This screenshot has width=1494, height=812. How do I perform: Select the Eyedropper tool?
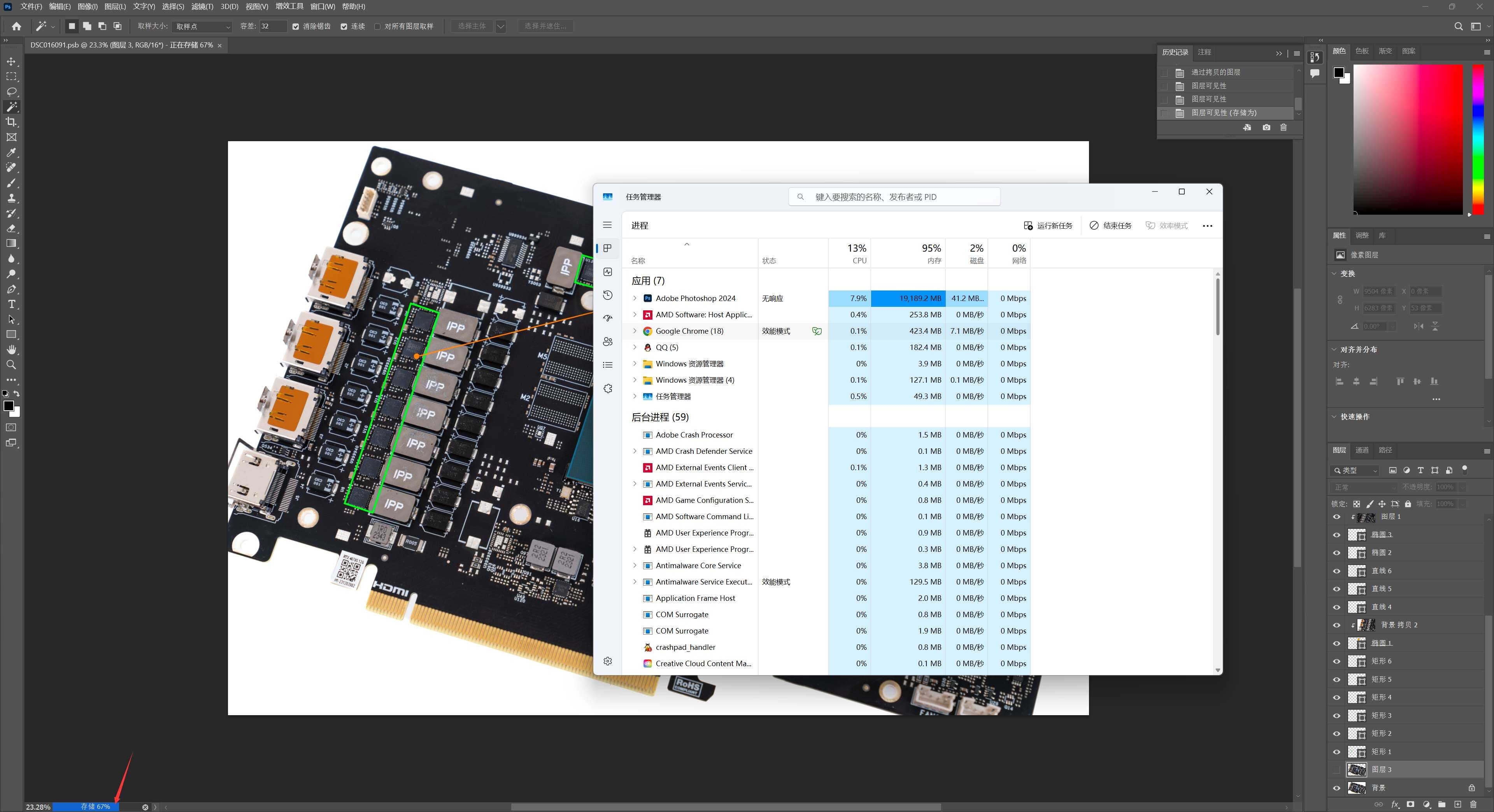pos(11,152)
